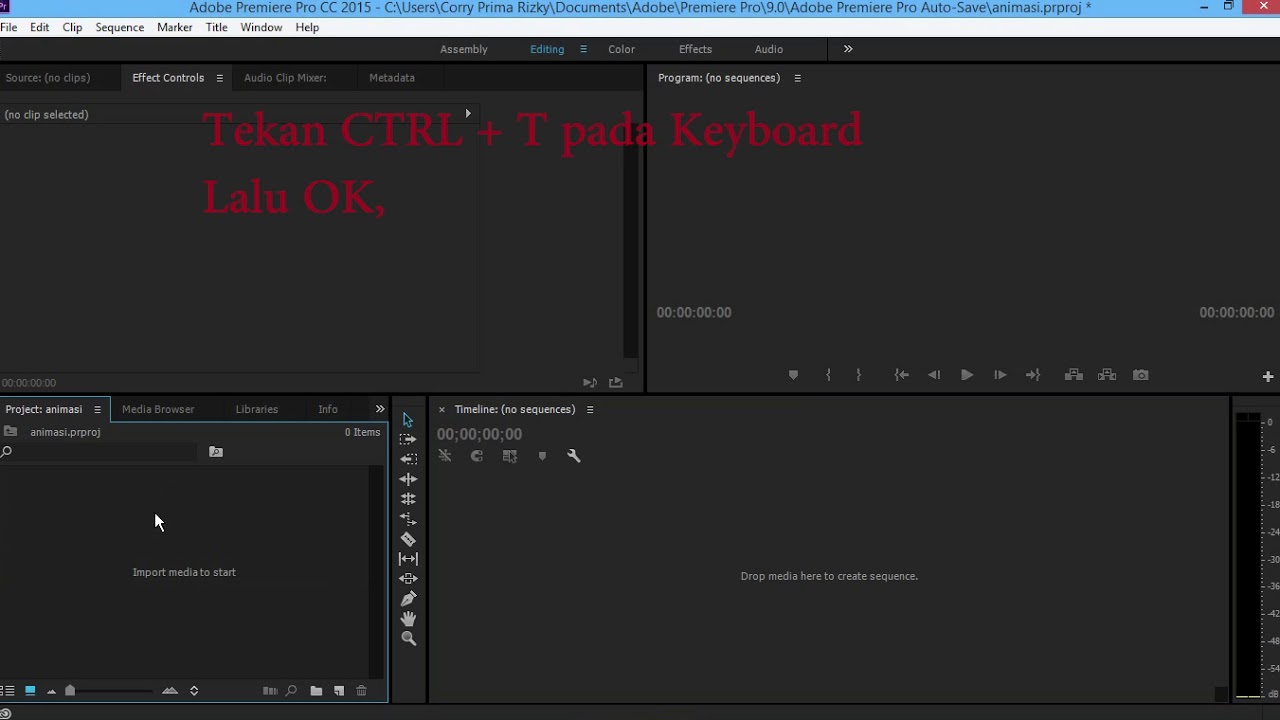This screenshot has height=720, width=1280.
Task: Add a marker in Program monitor
Action: click(793, 375)
